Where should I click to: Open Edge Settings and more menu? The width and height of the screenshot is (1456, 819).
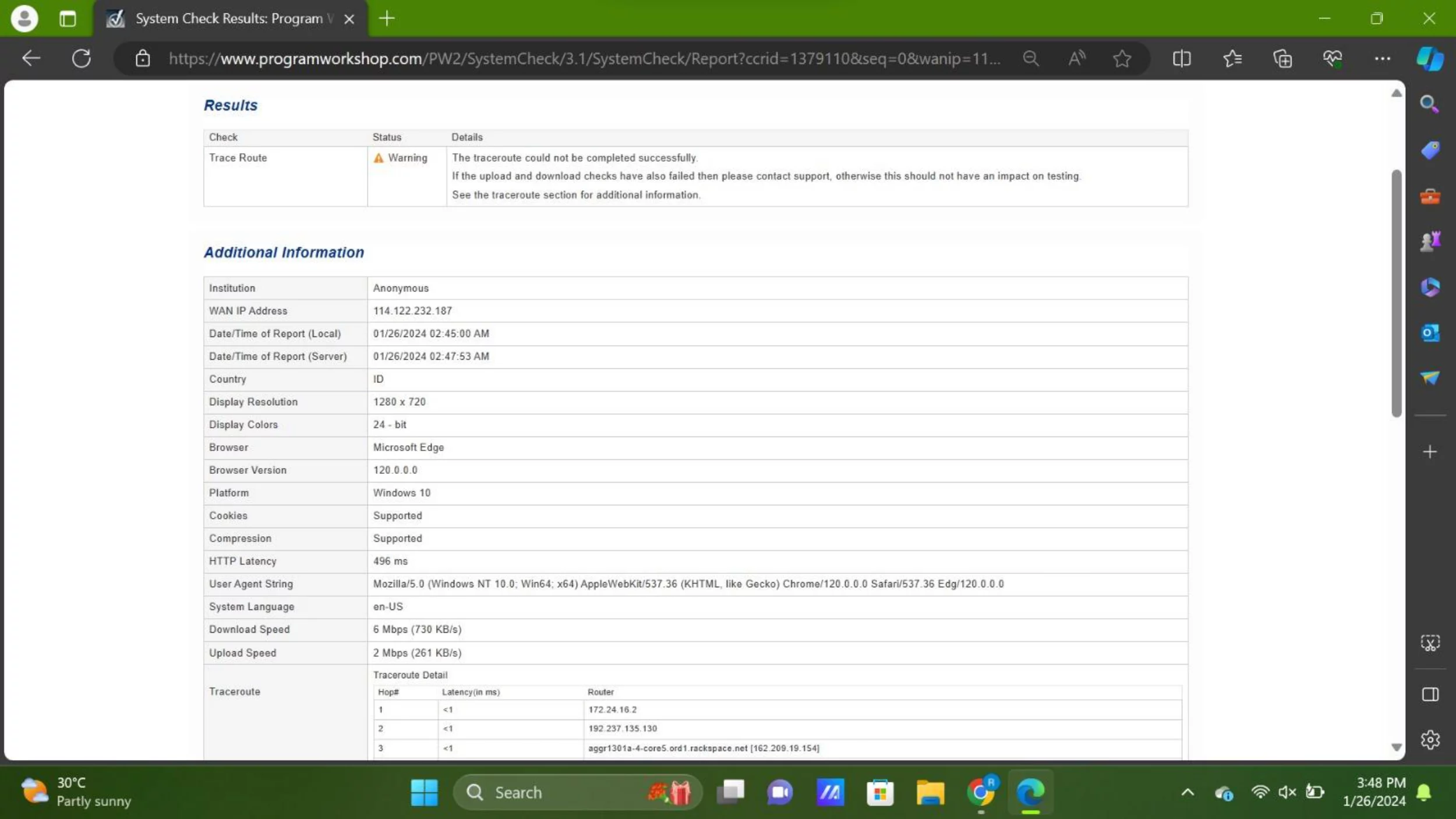1383,58
